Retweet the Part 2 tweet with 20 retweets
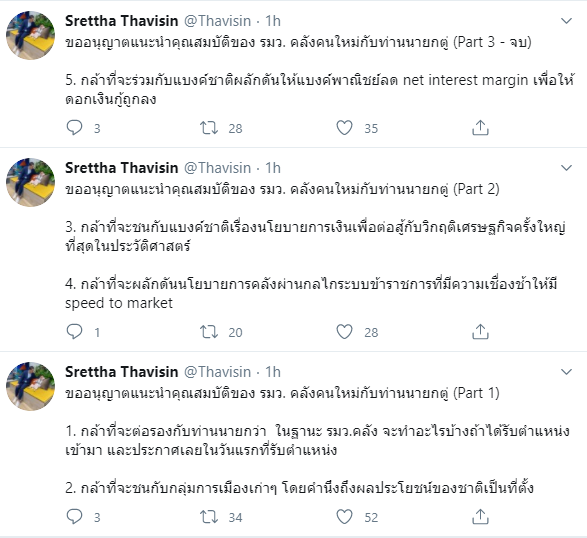 click(209, 332)
